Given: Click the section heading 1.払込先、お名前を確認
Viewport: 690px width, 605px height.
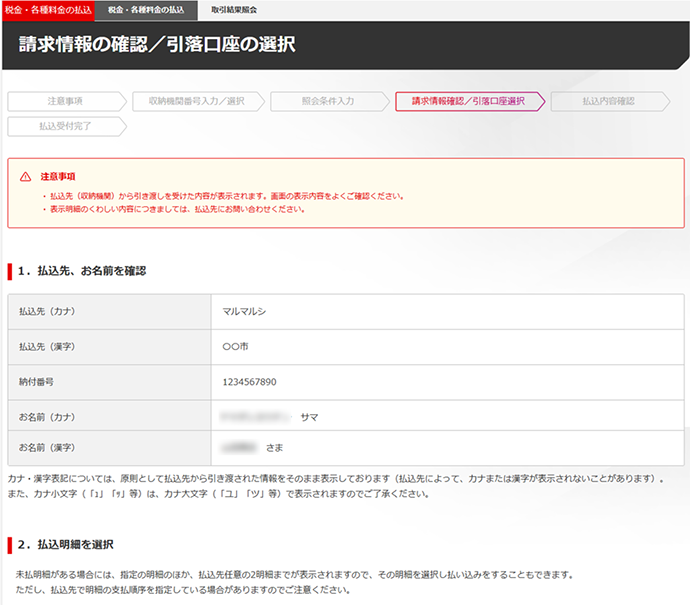Looking at the screenshot, I should pyautogui.click(x=83, y=271).
